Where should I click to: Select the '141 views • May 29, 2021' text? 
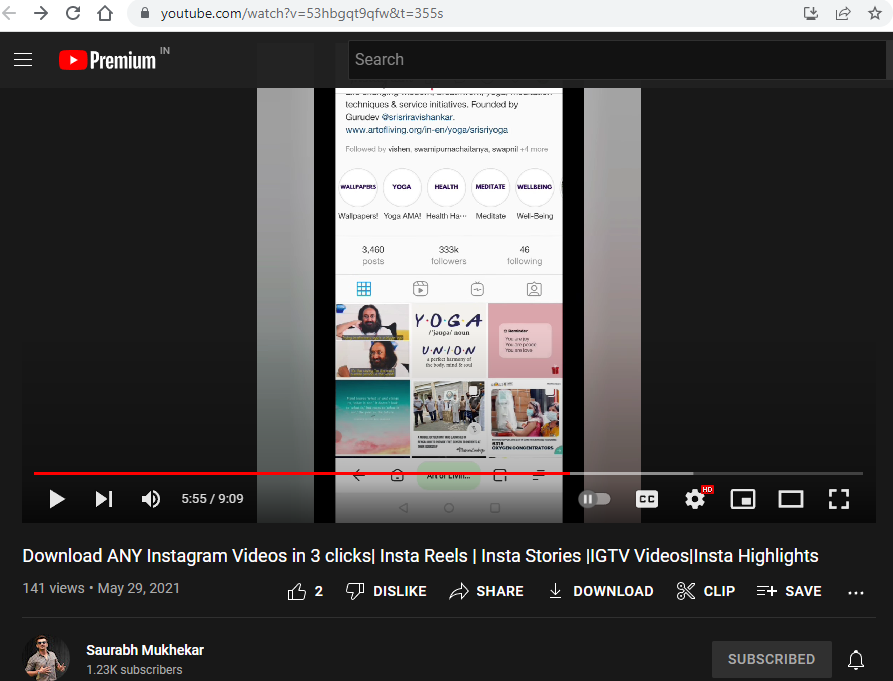101,588
